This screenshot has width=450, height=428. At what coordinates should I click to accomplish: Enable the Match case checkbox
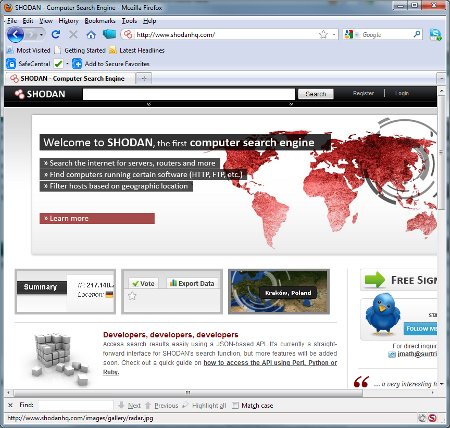[235, 406]
